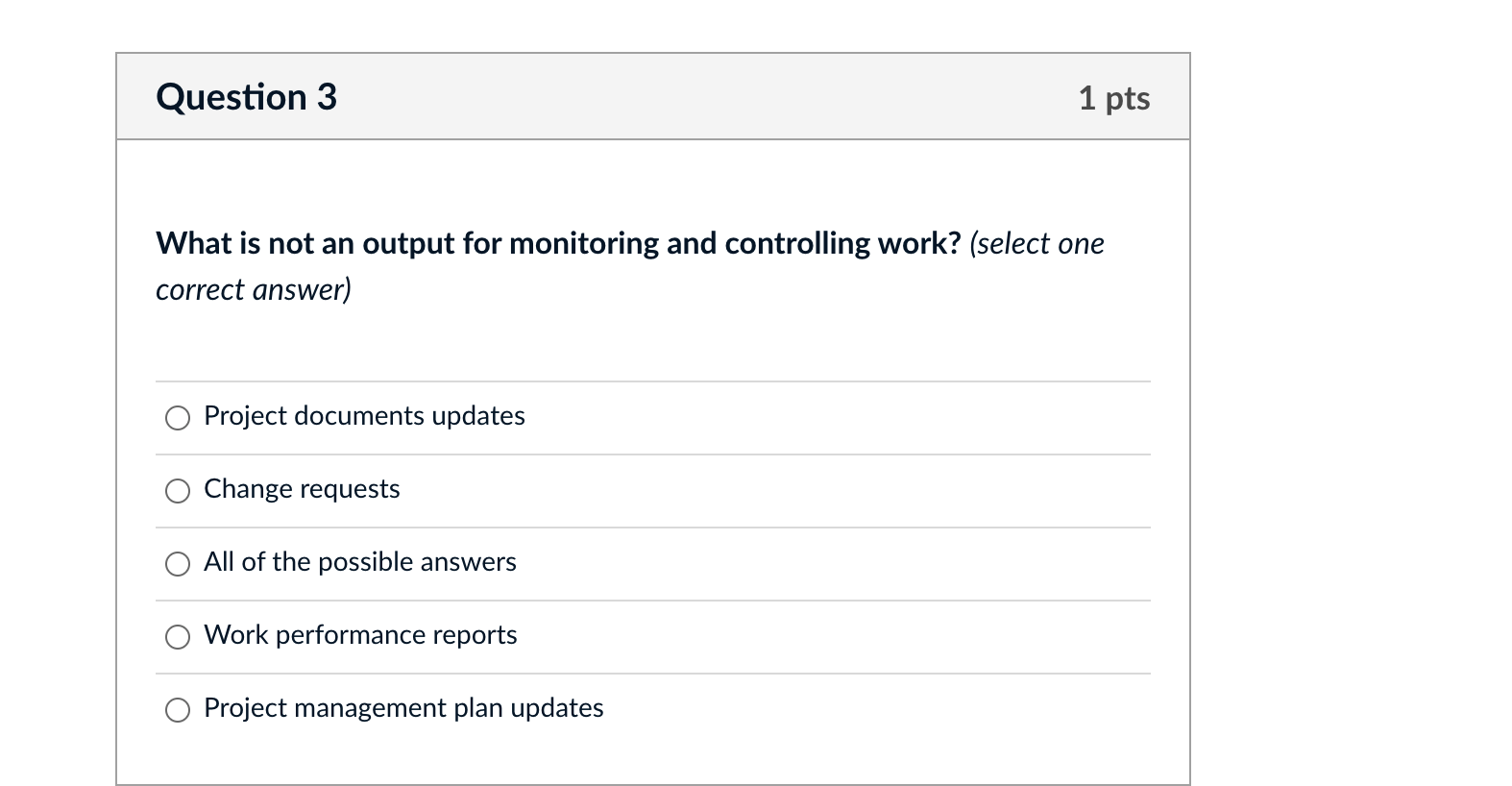Click the 'Project management plan updates' label
The image size is (1512, 786).
pos(403,708)
